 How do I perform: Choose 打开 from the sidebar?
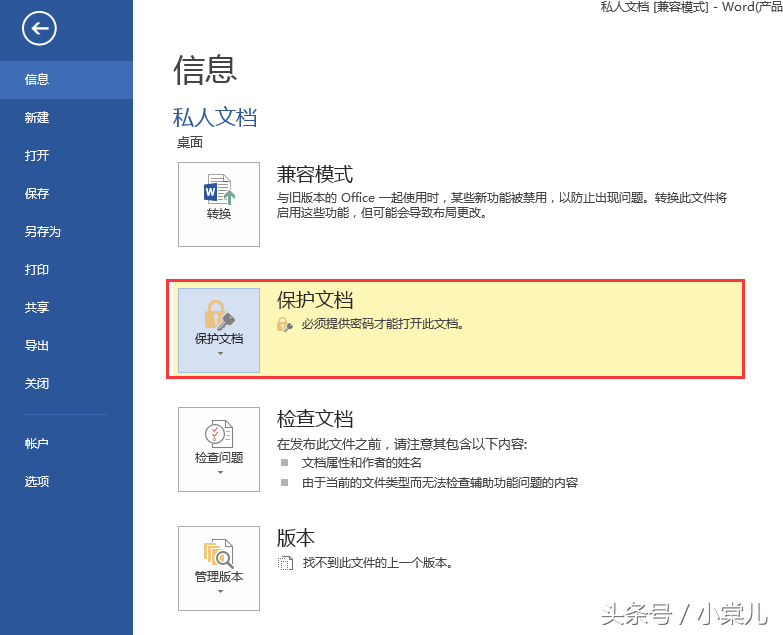click(66, 155)
